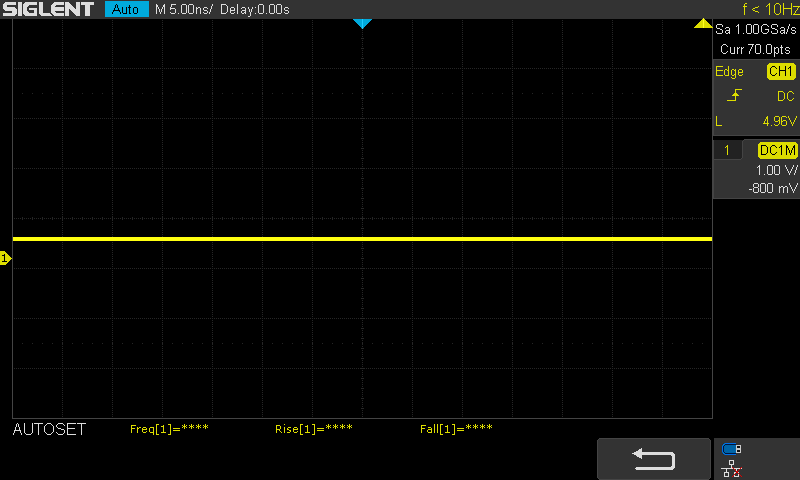Click the Delay:0.00s reading
Viewport: 800px width, 480px height.
point(255,9)
